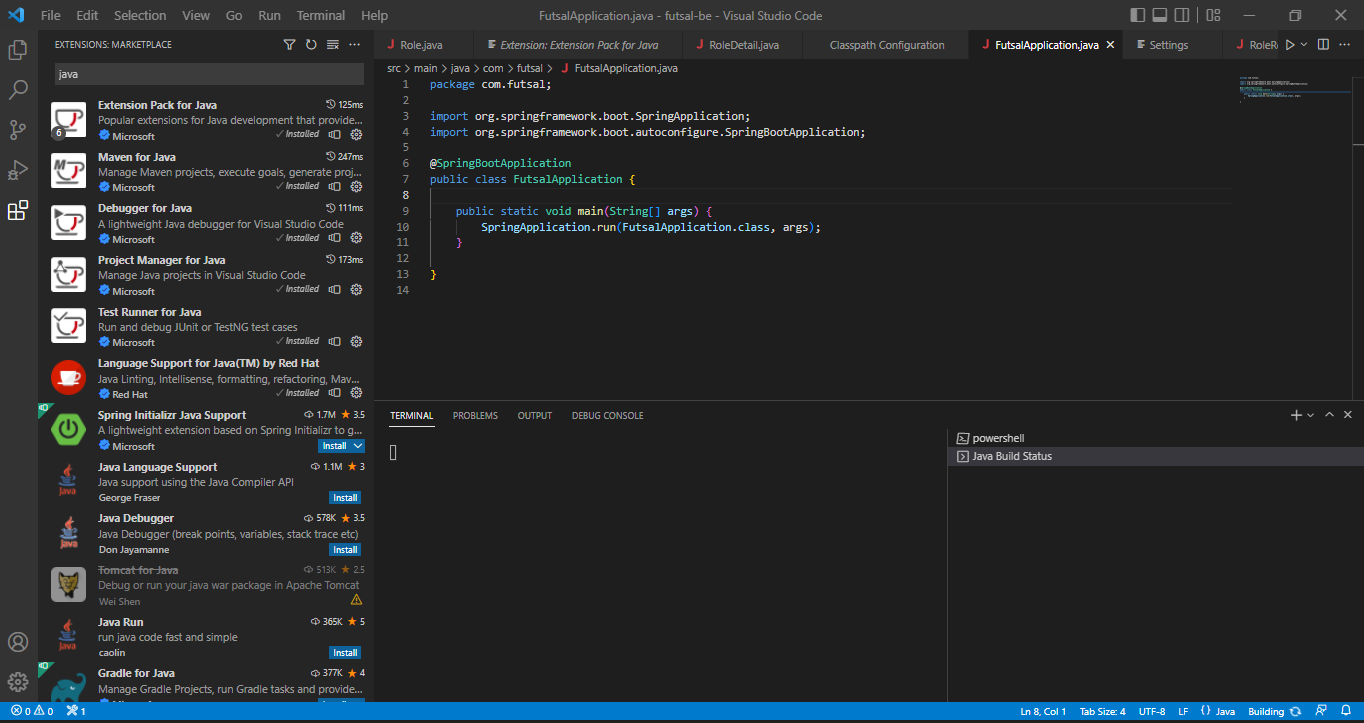The width and height of the screenshot is (1364, 723).
Task: Run the Java file with play icon
Action: [x=1290, y=45]
